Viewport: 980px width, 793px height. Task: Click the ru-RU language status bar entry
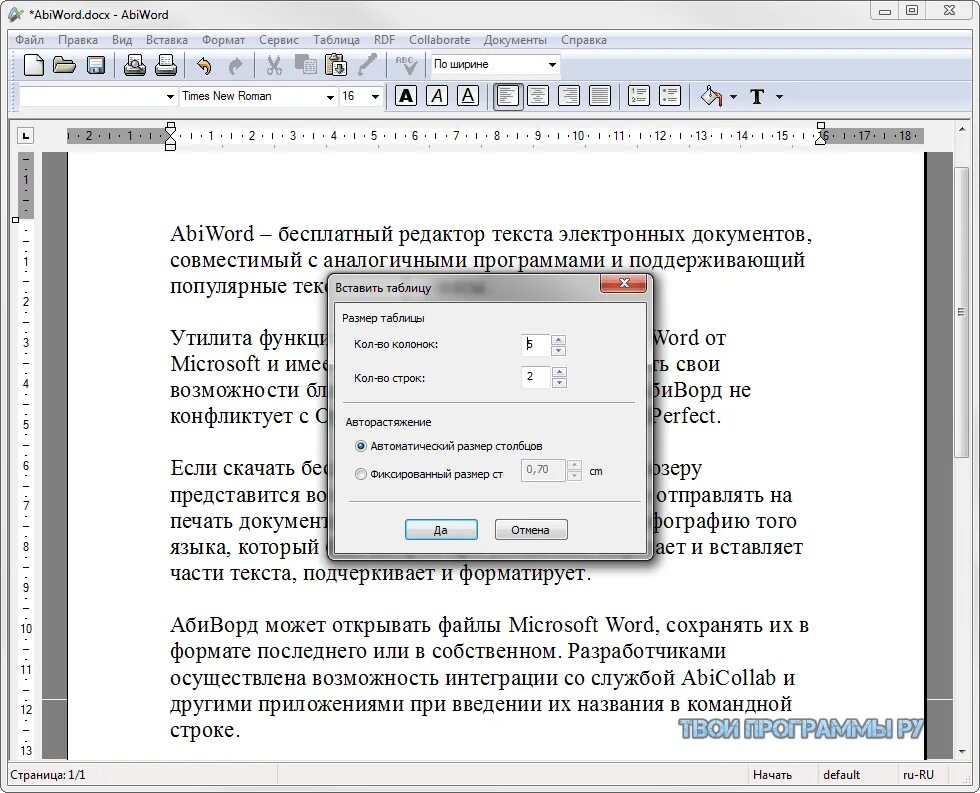(918, 775)
